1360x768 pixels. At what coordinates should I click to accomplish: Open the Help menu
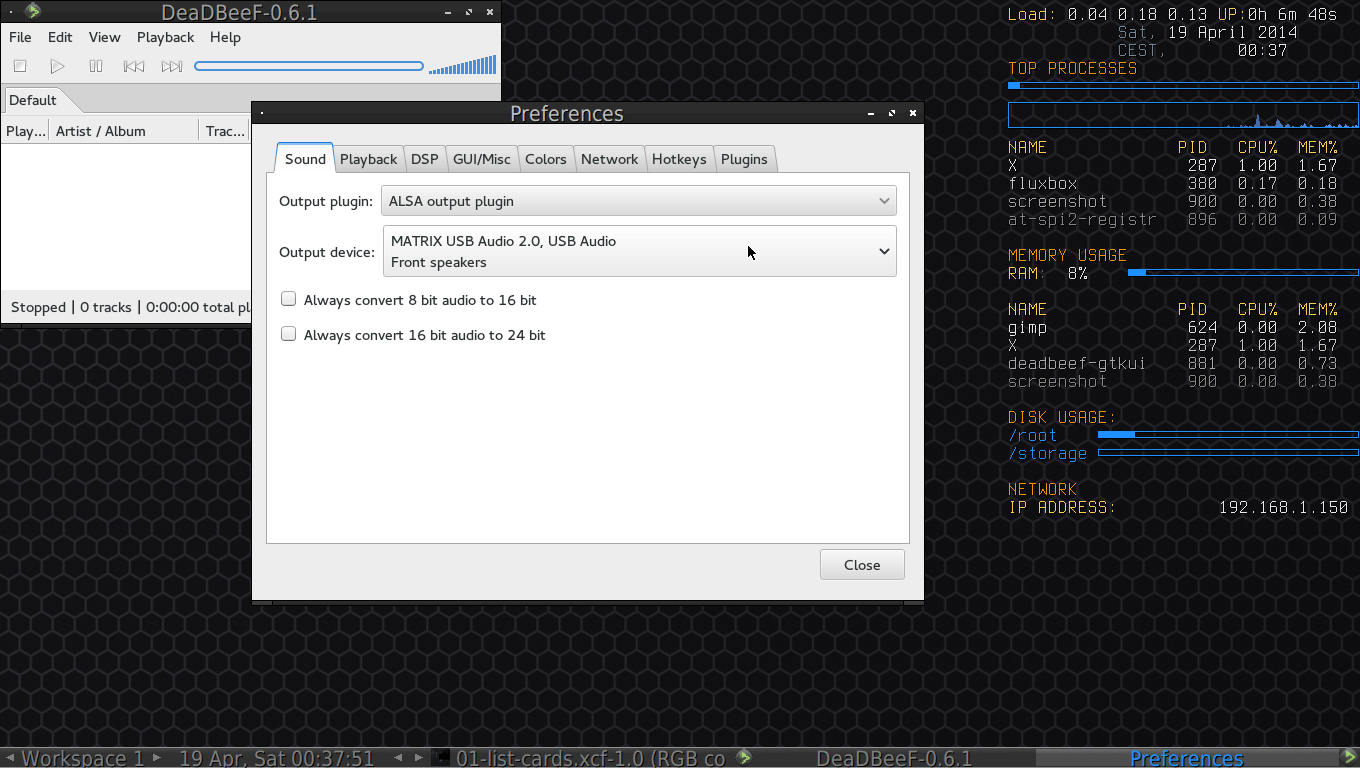click(225, 37)
